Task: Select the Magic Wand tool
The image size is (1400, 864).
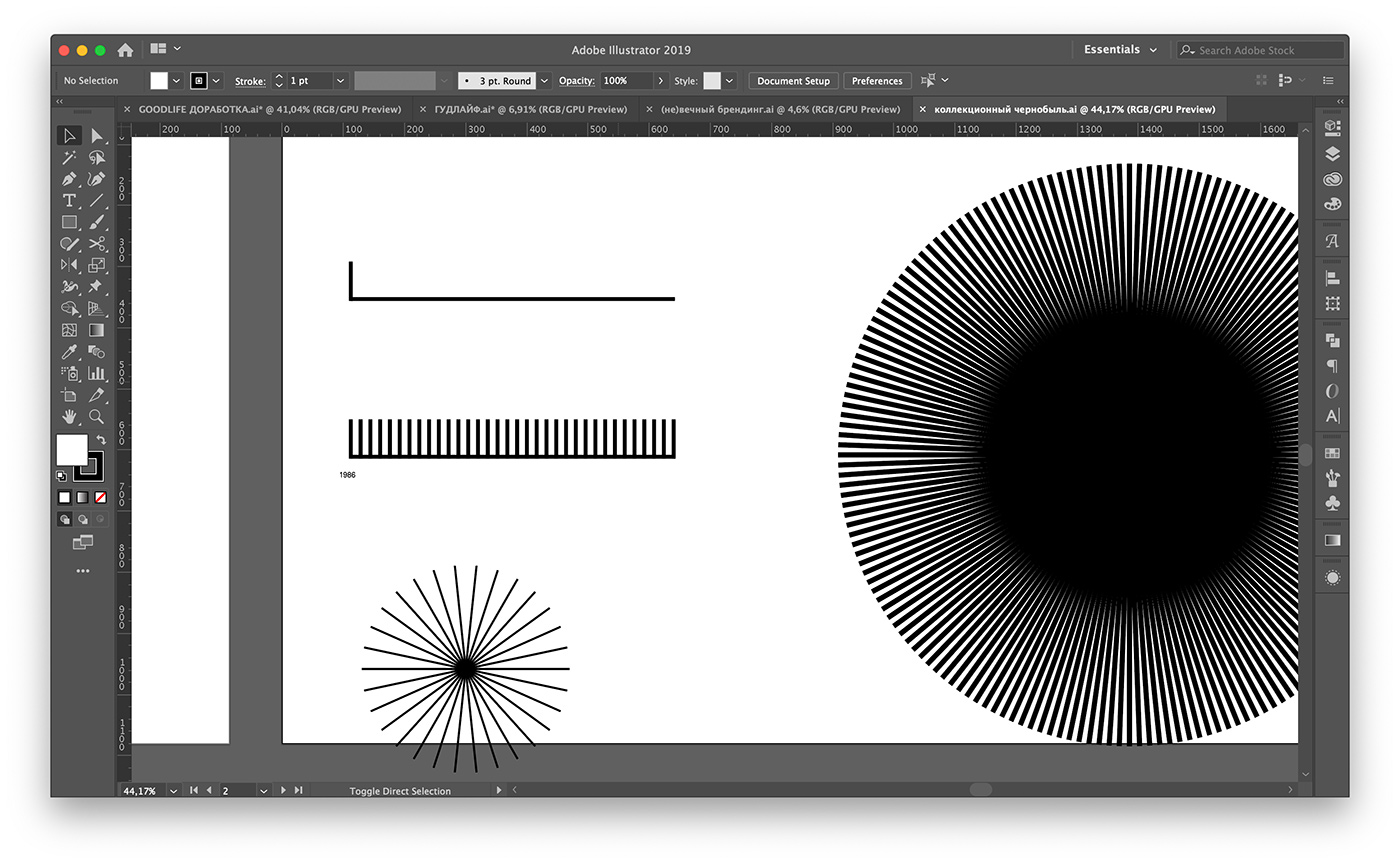Action: coord(69,157)
